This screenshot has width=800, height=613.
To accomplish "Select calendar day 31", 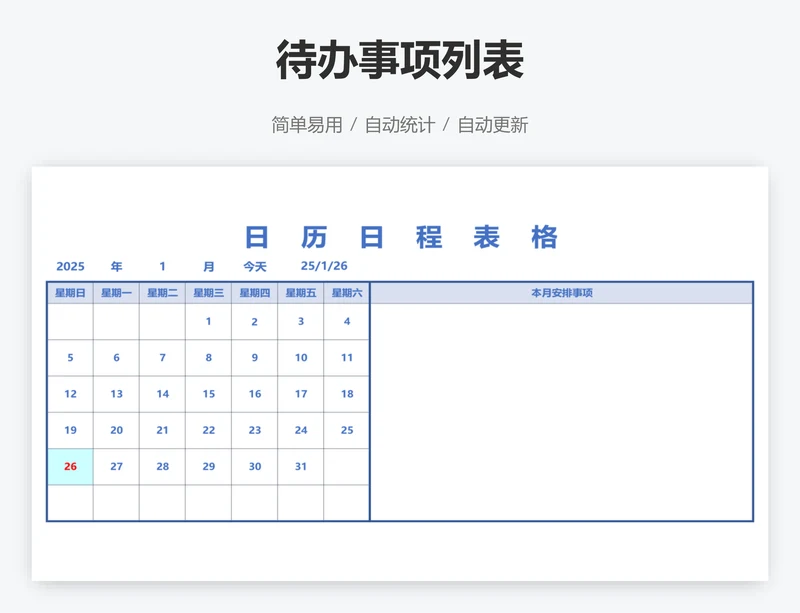I will (301, 467).
